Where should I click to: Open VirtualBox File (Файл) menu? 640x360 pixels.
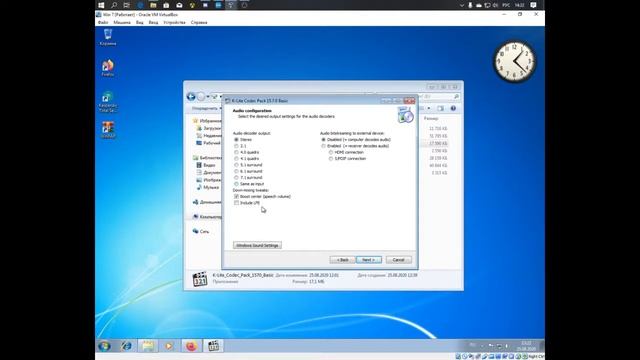pos(103,22)
